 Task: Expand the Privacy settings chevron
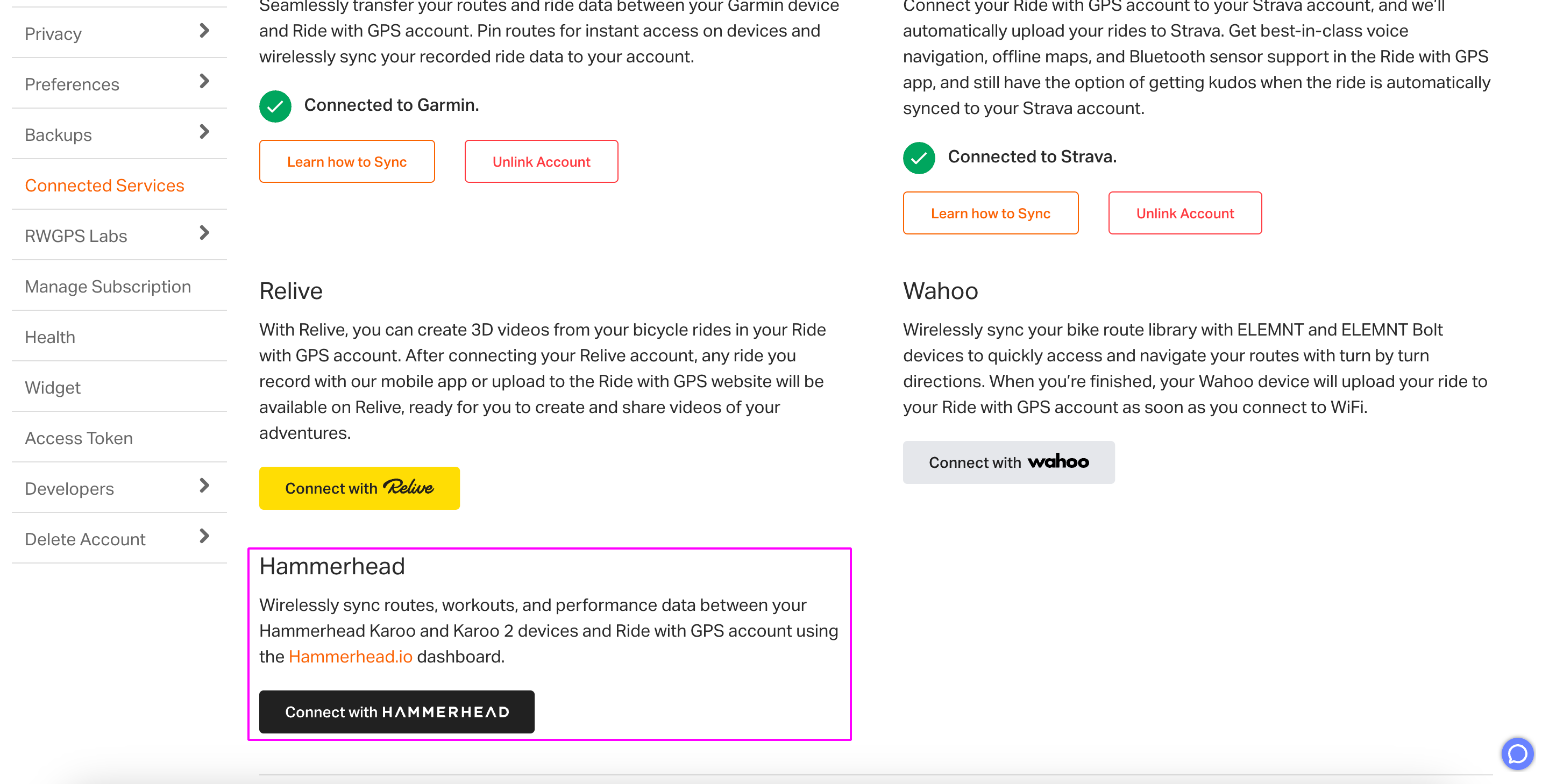pyautogui.click(x=204, y=31)
